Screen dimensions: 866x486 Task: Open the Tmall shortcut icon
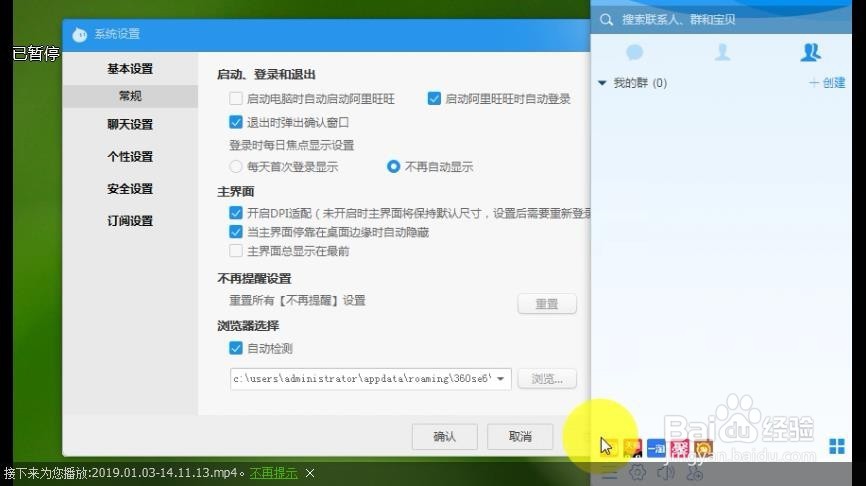632,448
